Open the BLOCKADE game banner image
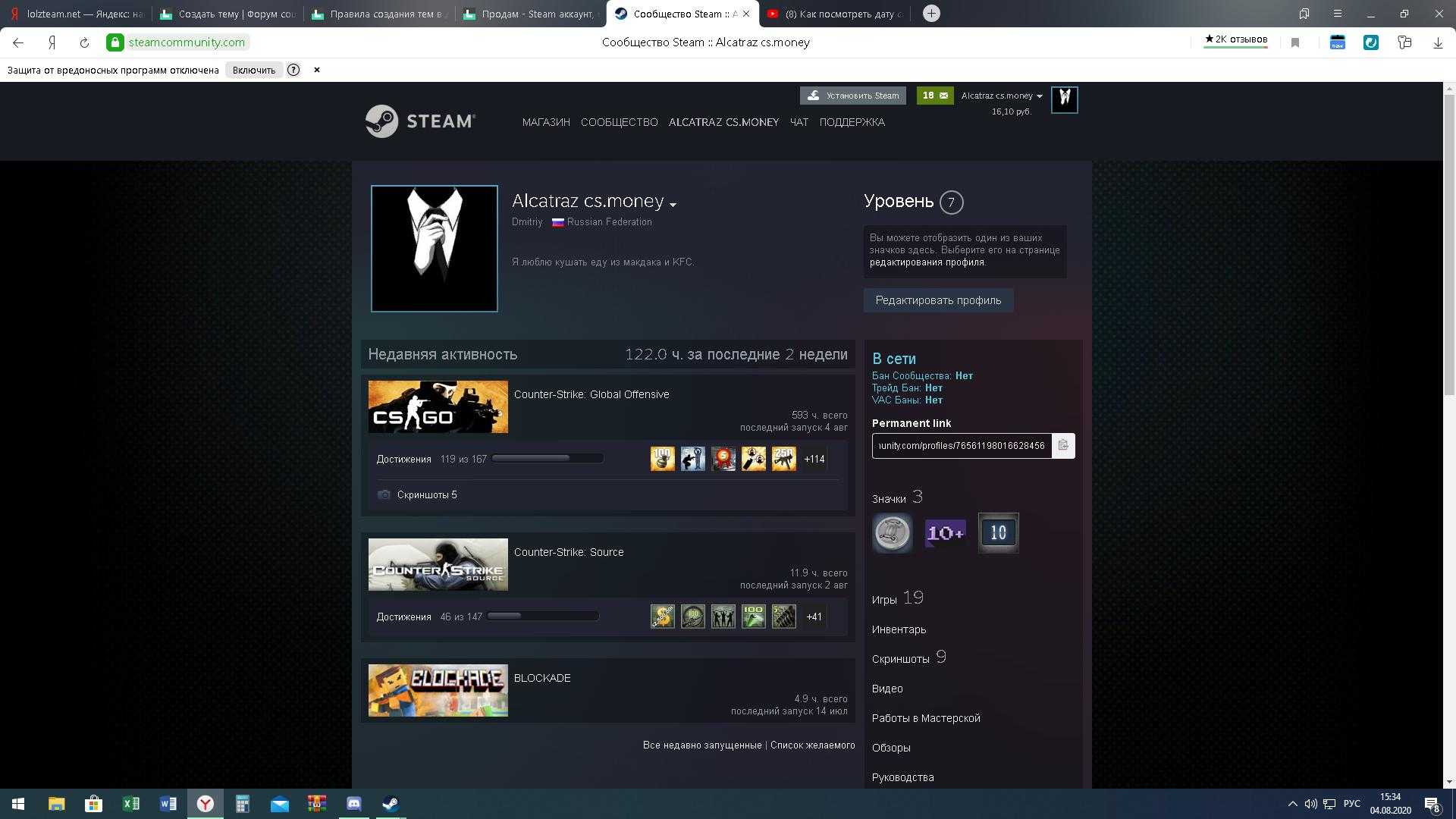The image size is (1456, 819). point(438,691)
